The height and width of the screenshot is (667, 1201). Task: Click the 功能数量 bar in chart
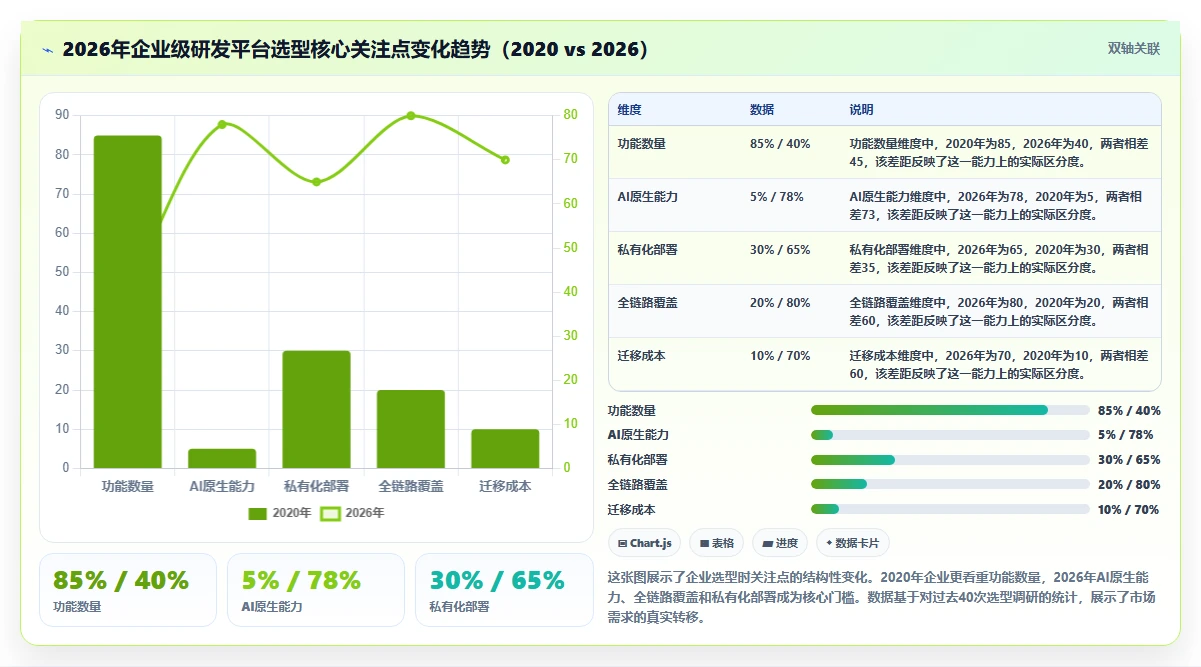click(x=128, y=302)
